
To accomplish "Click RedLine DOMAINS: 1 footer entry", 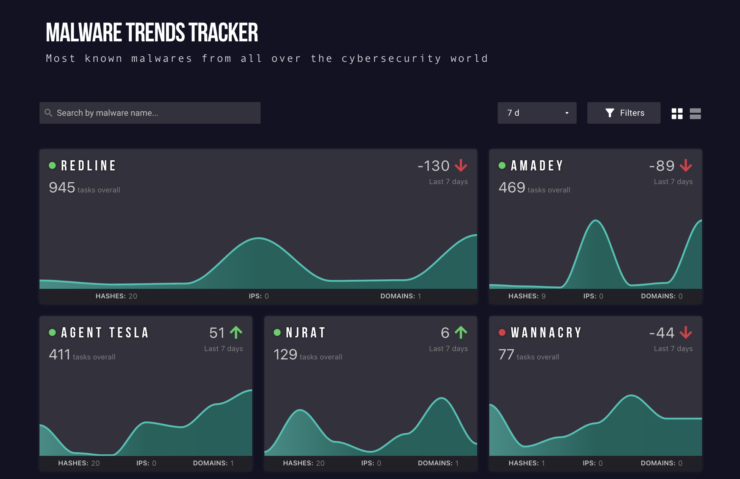I will (x=401, y=296).
